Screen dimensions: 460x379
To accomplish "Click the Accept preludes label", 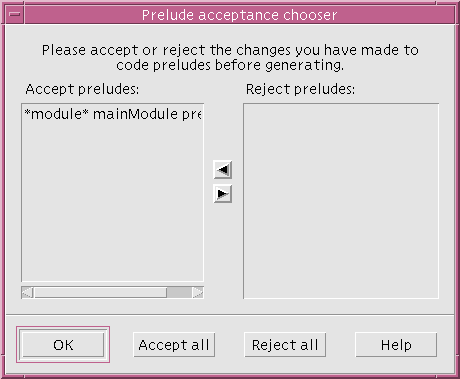I will [82, 89].
